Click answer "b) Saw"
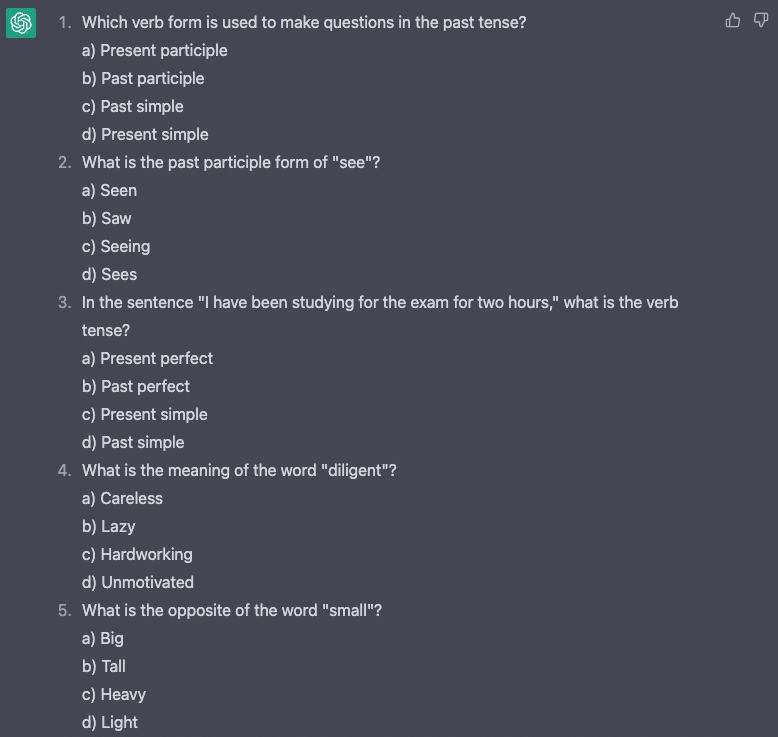This screenshot has height=737, width=778. [x=107, y=218]
